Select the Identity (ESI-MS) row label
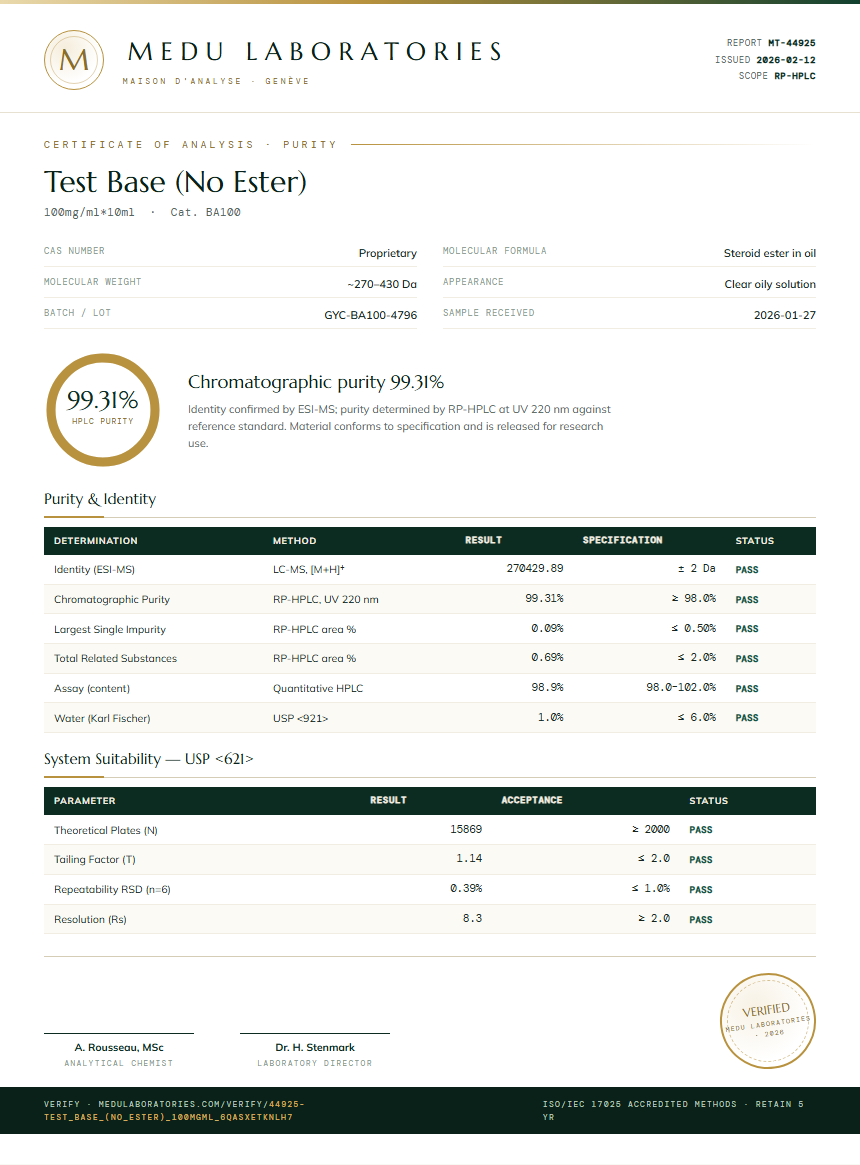Viewport: 860px width, 1165px height. pyautogui.click(x=94, y=570)
